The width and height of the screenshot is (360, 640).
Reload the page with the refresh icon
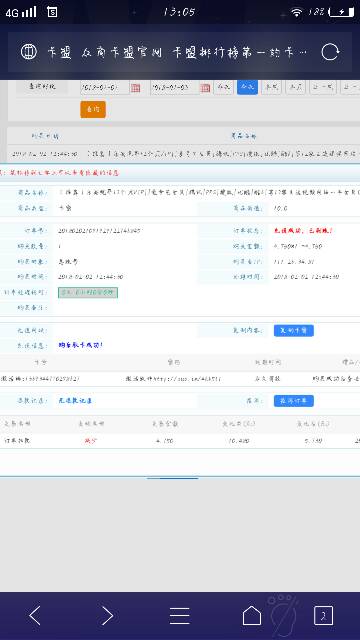(330, 52)
